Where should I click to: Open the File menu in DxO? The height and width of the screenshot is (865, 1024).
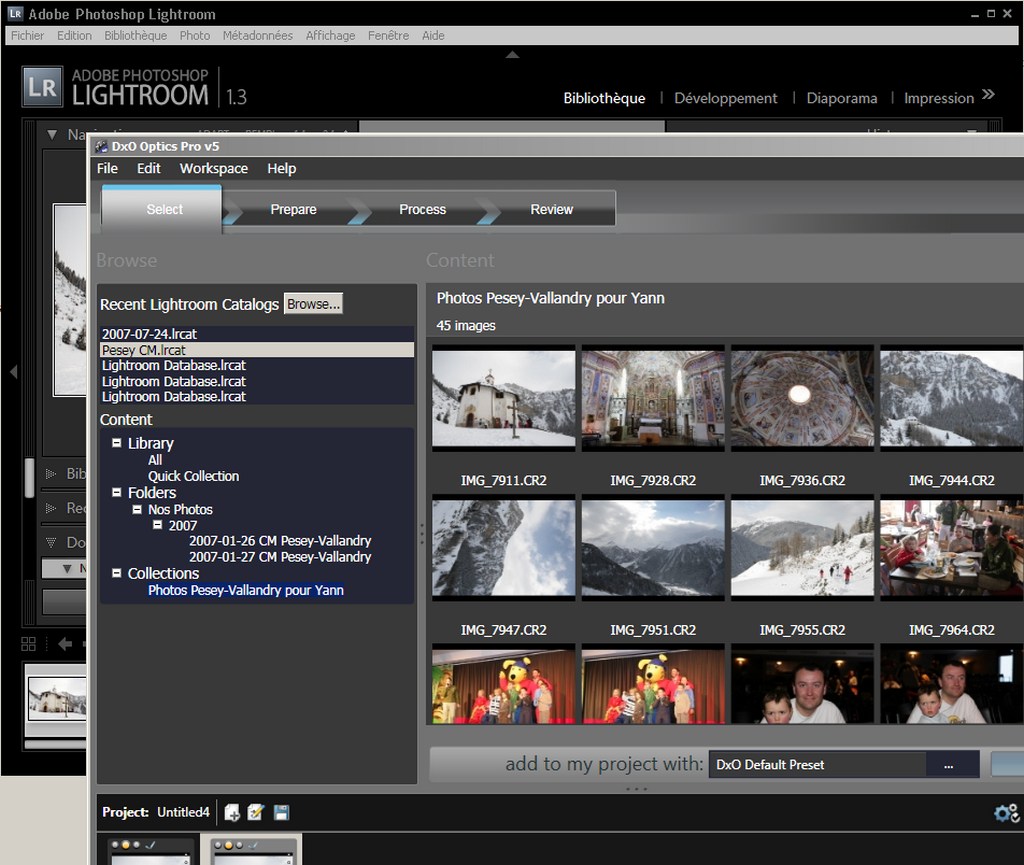107,168
